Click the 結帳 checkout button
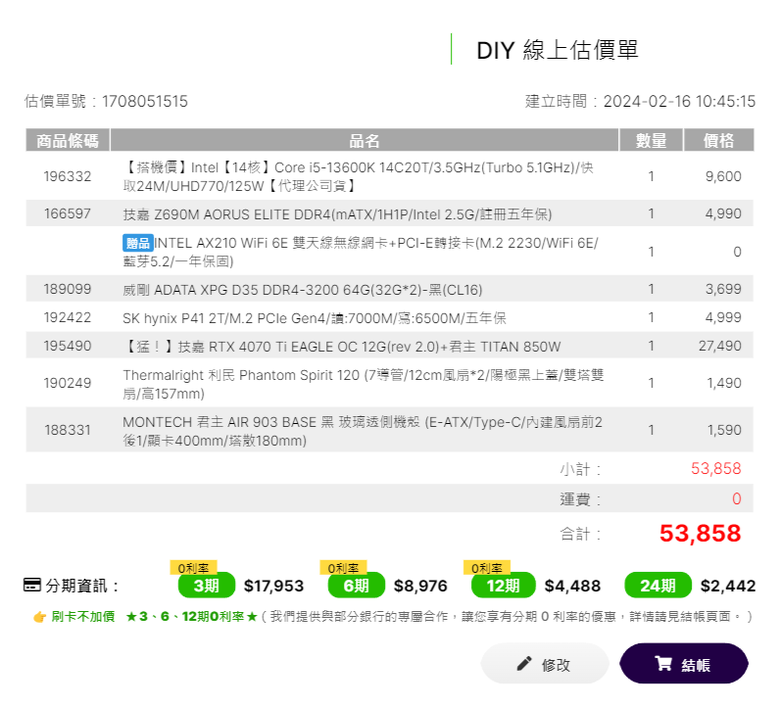The width and height of the screenshot is (780, 707). (683, 663)
